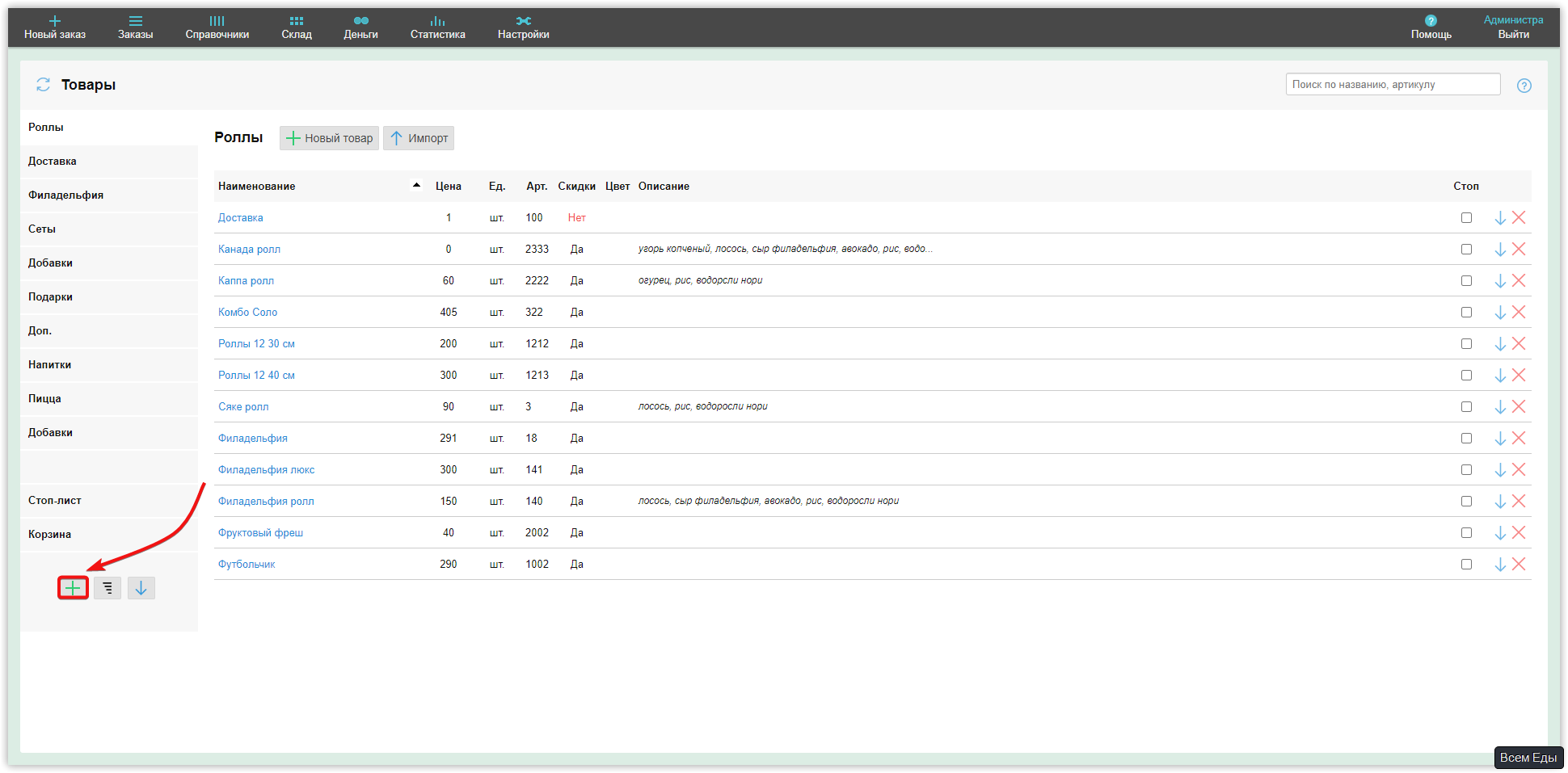Enable stop for Филадельфия люкс

point(1466,469)
